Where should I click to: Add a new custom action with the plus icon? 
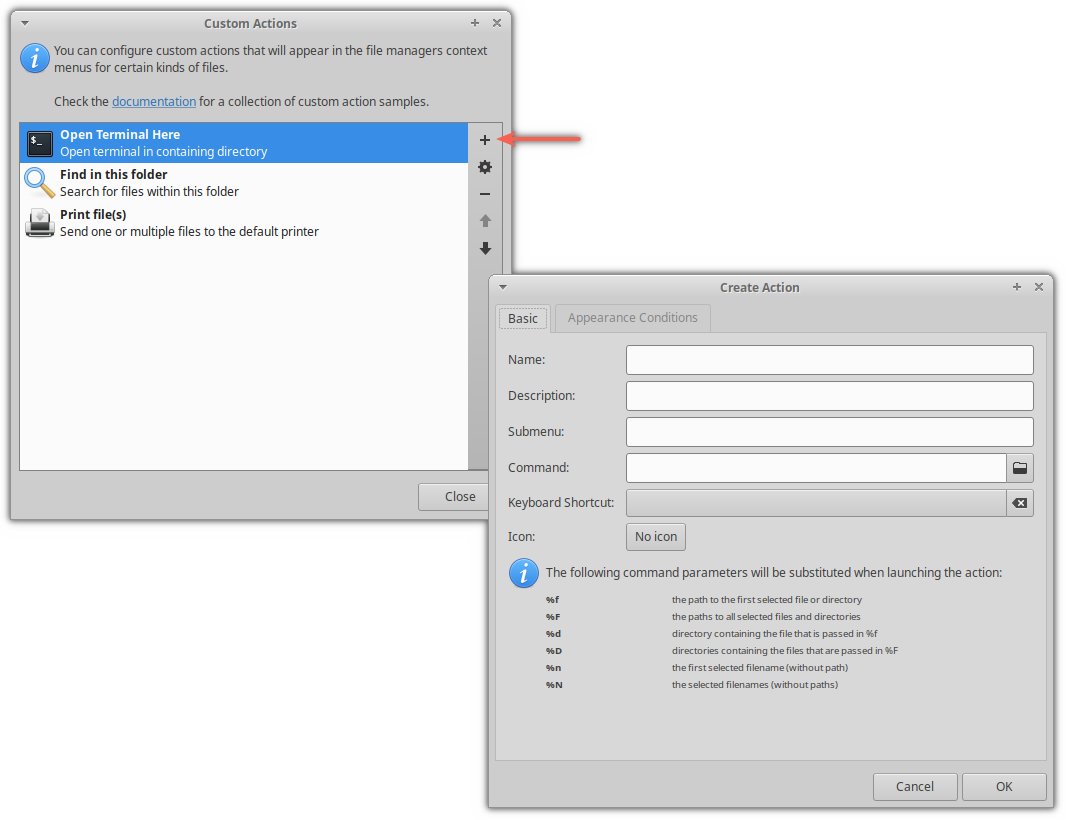pyautogui.click(x=485, y=140)
